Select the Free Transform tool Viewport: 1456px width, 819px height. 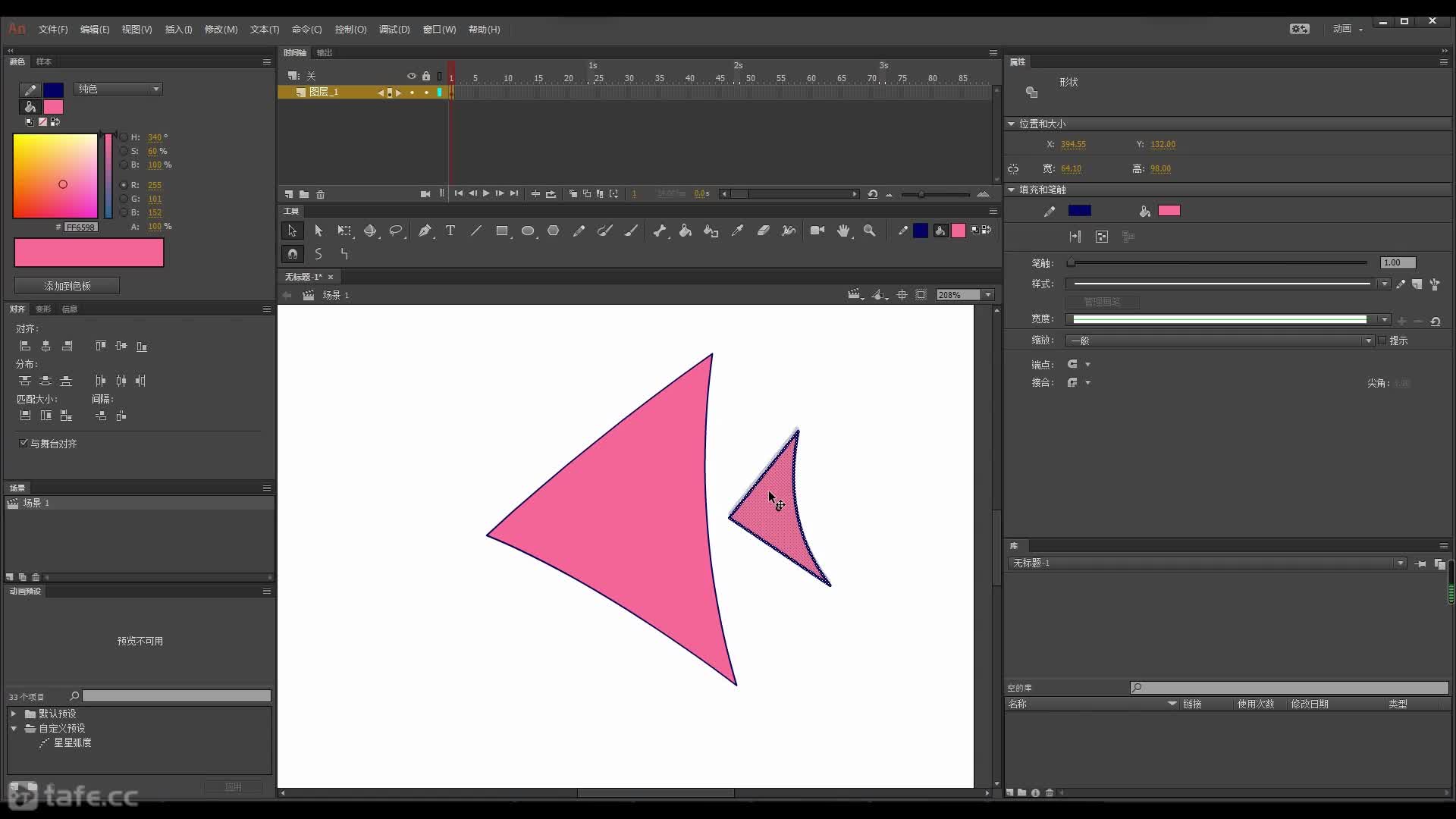pyautogui.click(x=344, y=231)
